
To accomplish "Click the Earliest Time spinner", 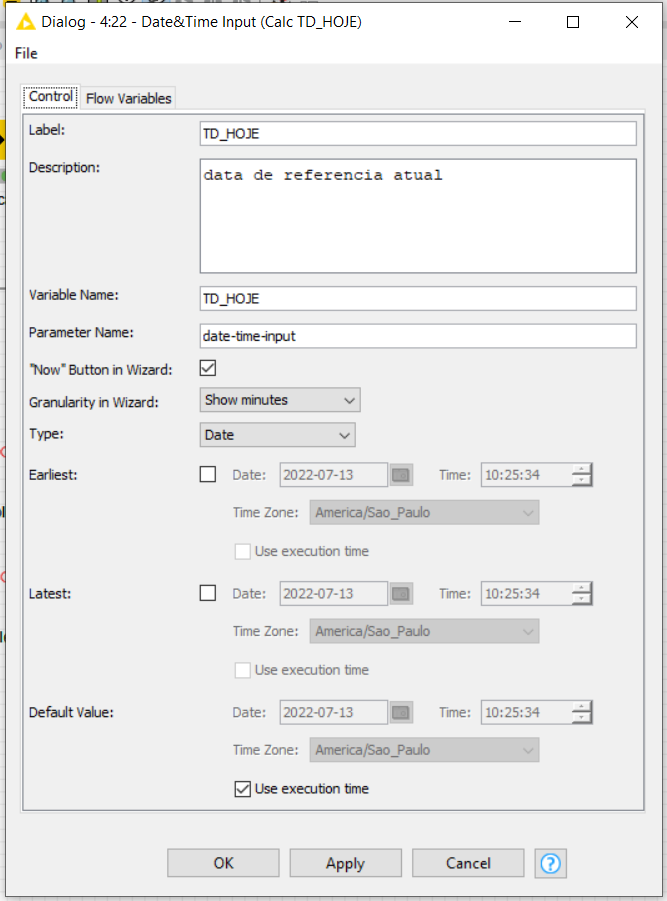I will pyautogui.click(x=536, y=475).
